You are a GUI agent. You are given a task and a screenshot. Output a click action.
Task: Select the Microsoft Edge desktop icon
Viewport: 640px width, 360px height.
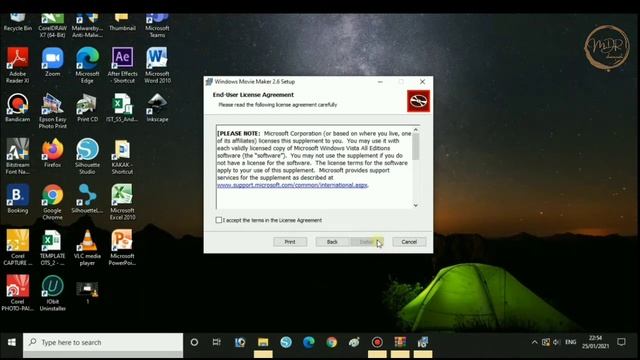[x=87, y=65]
